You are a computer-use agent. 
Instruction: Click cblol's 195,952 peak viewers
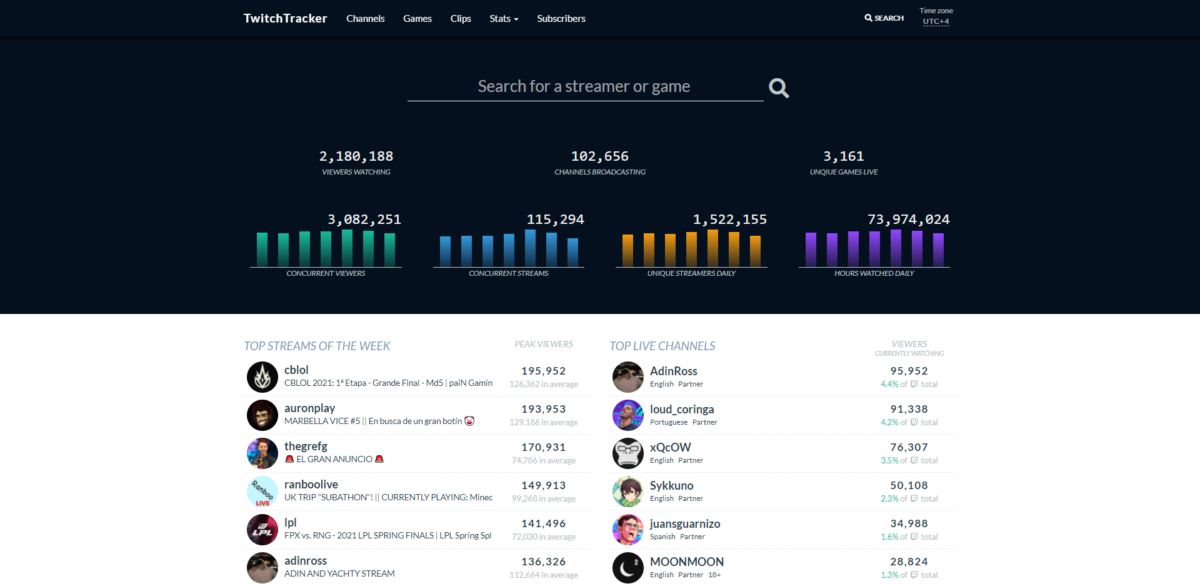click(544, 370)
